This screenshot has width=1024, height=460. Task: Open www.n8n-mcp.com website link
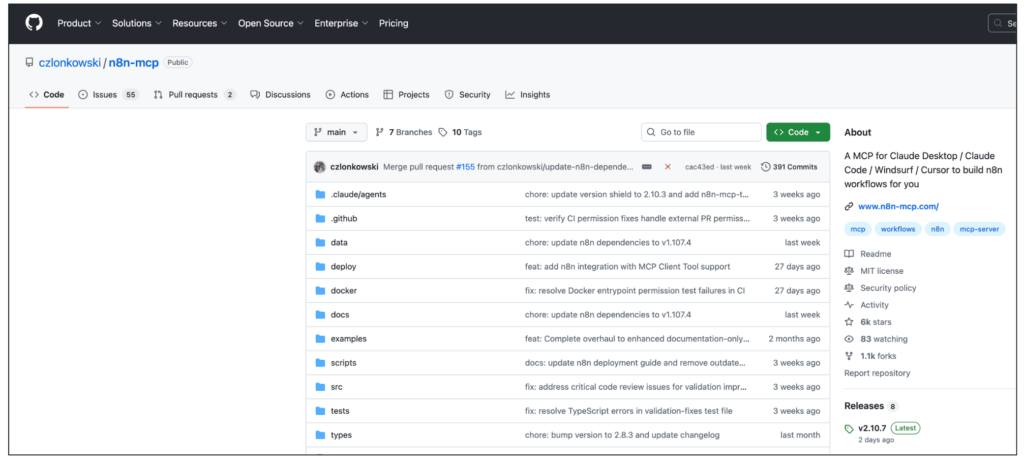click(x=898, y=206)
